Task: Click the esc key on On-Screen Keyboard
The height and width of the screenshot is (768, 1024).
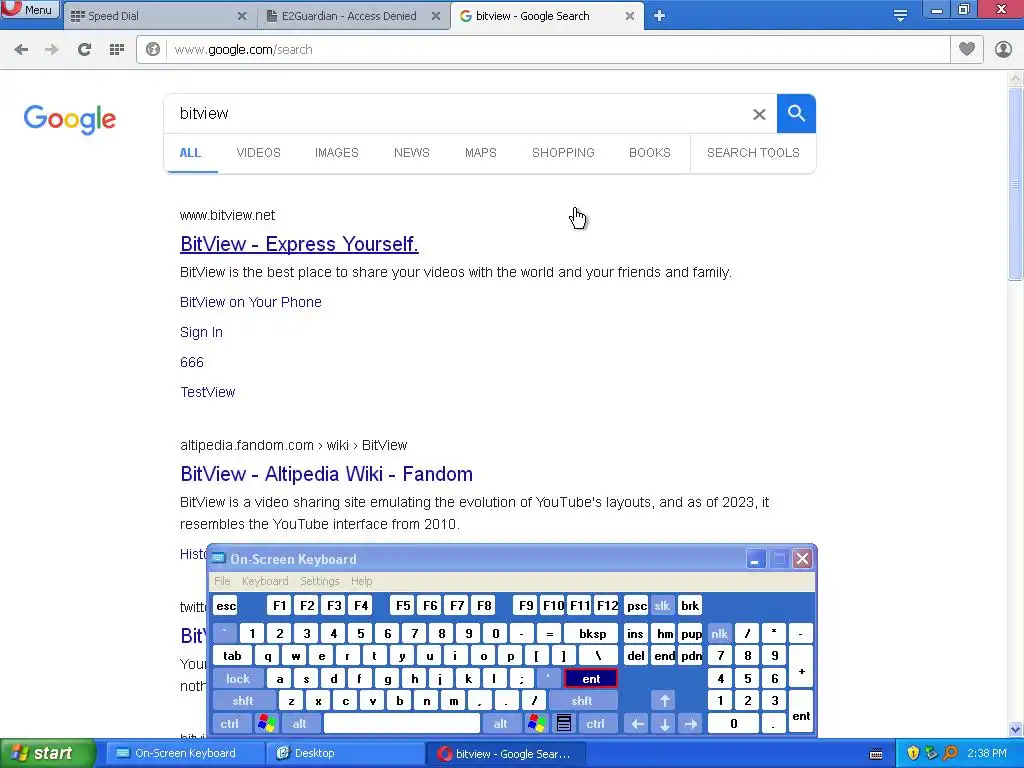Action: 226,606
